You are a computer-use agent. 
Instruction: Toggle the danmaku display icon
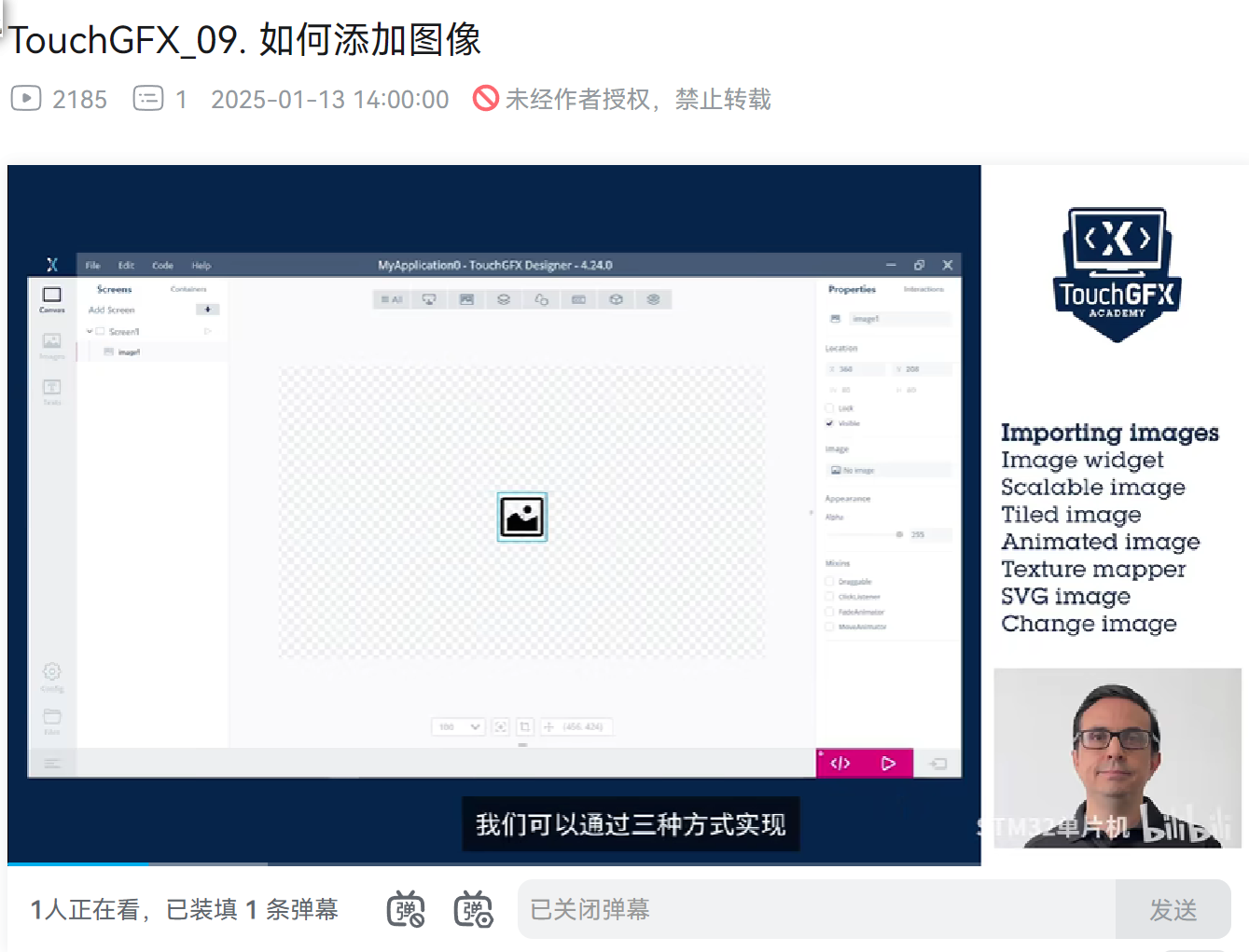[406, 909]
